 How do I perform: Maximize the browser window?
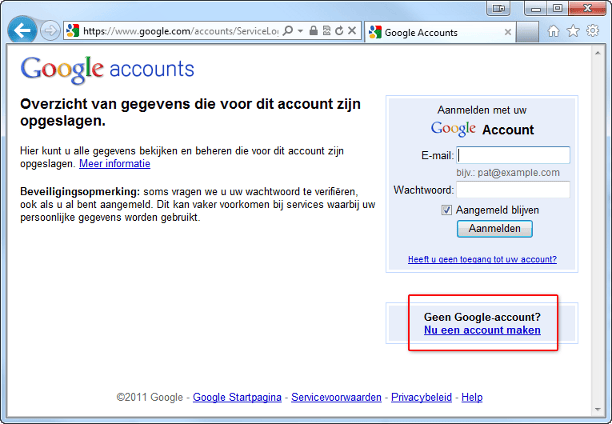click(x=558, y=9)
